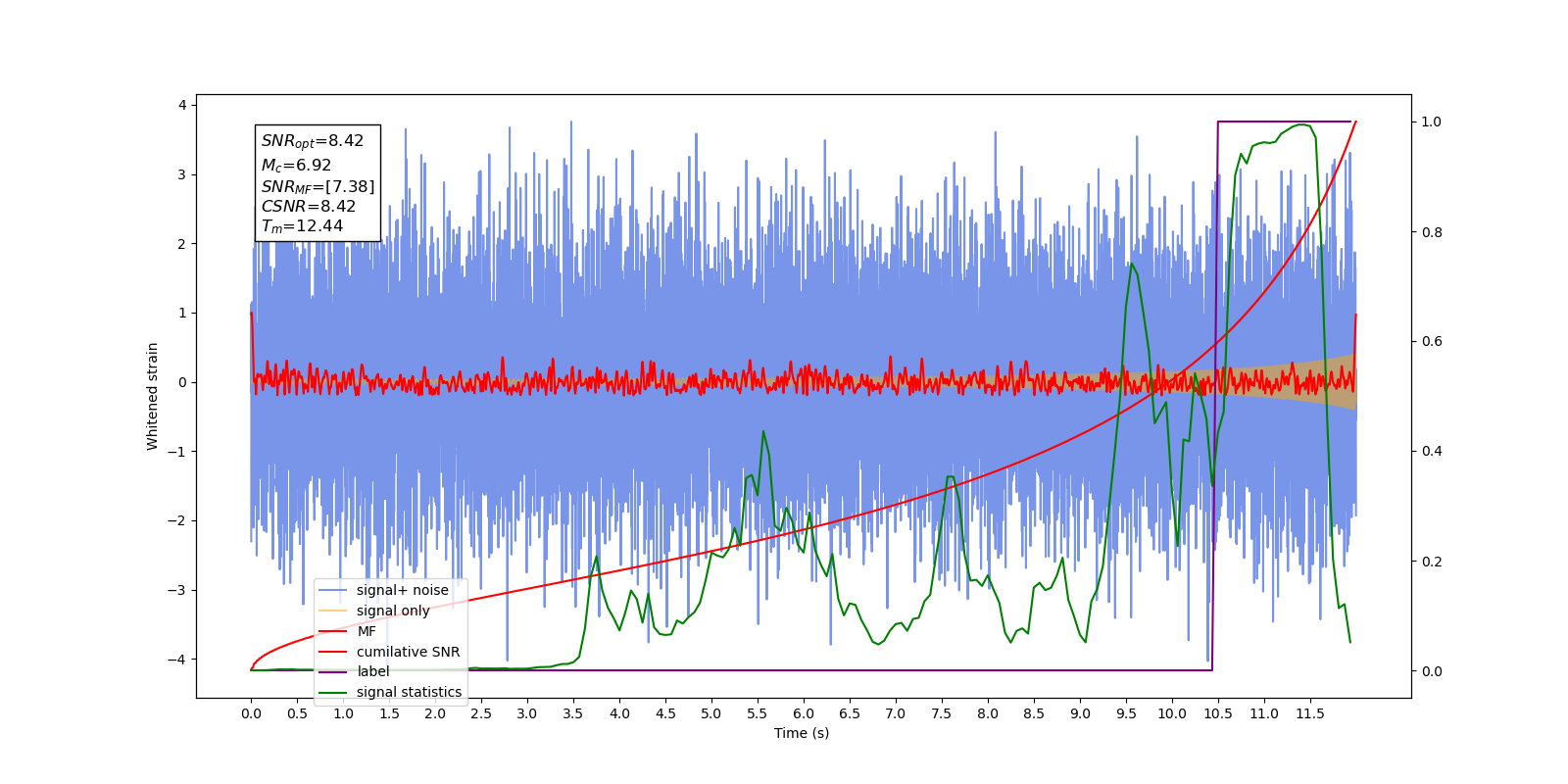Click the 0.8 tick on the right axis

(1432, 232)
